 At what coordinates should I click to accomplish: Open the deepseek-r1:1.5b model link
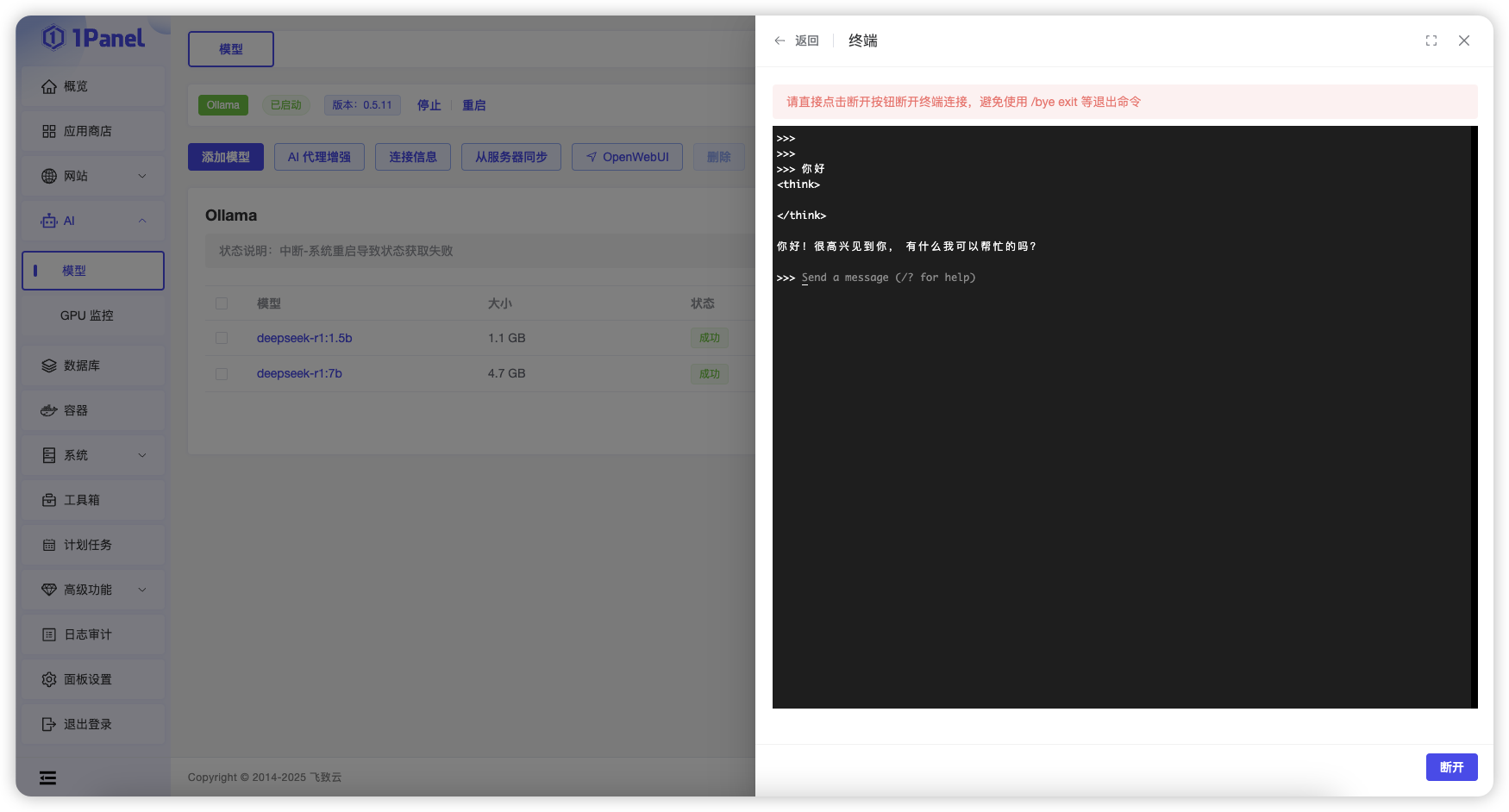(x=304, y=338)
